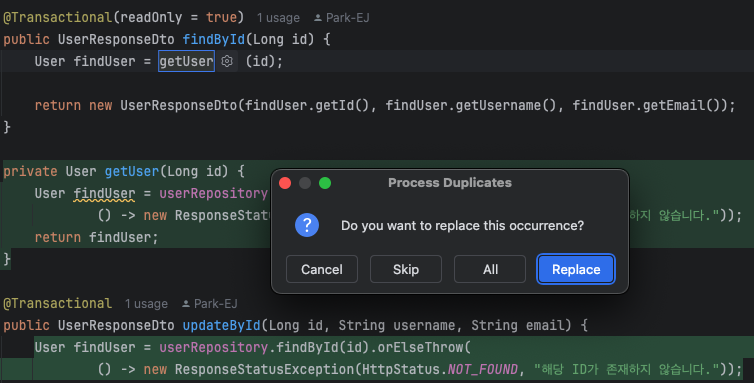Click 'new UserResponseDto' constructor call
The height and width of the screenshot is (383, 754).
(x=163, y=105)
